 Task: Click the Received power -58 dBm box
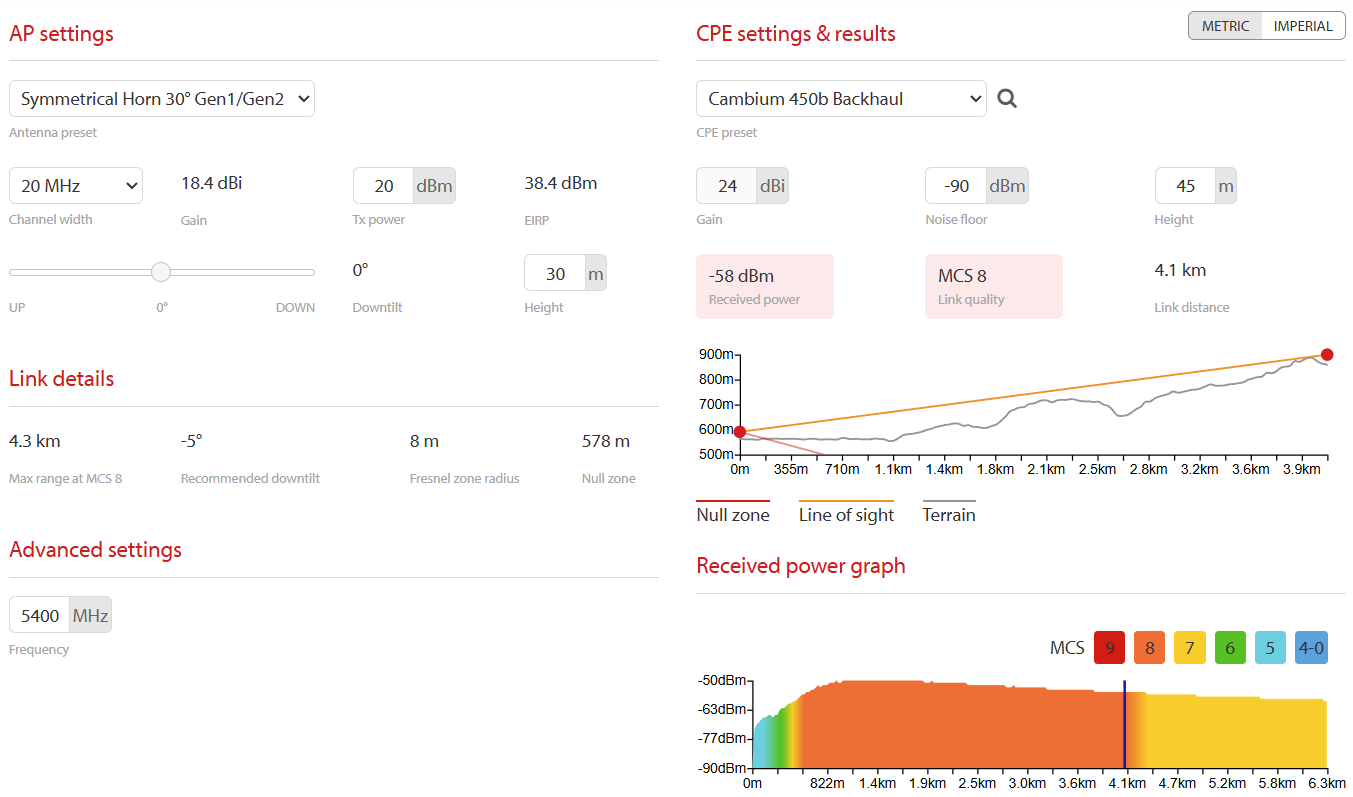(x=765, y=286)
